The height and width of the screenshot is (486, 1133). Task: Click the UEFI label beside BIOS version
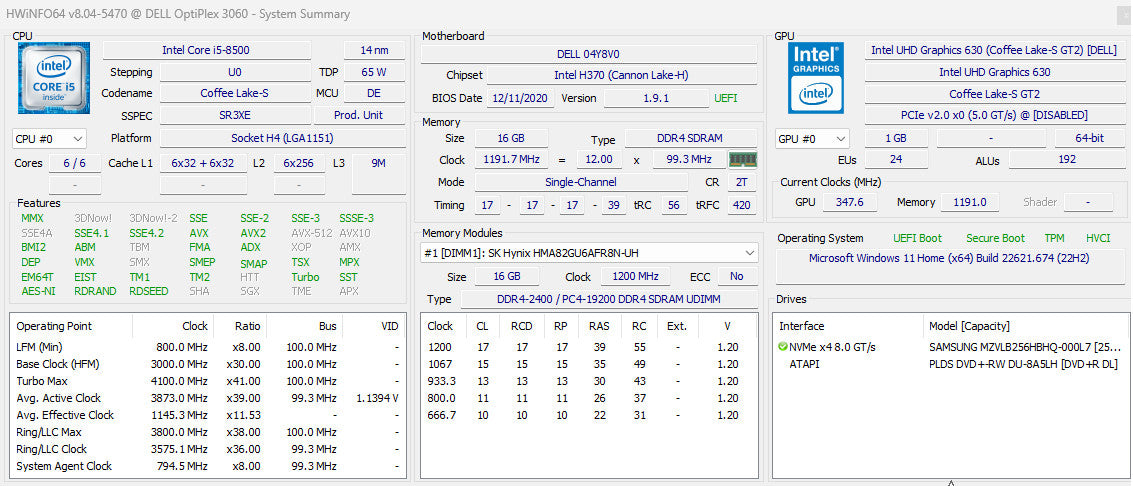pos(726,98)
